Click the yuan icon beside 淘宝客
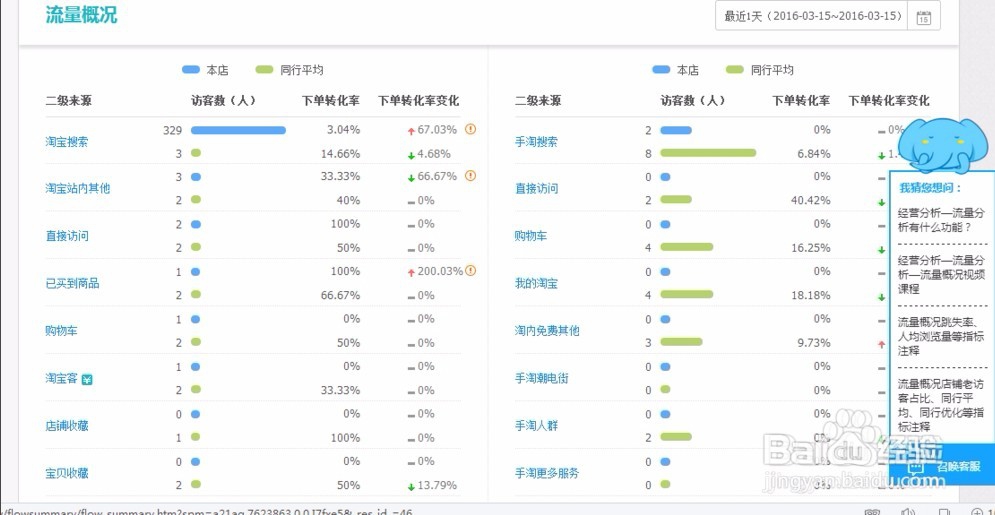The width and height of the screenshot is (995, 515). point(87,379)
